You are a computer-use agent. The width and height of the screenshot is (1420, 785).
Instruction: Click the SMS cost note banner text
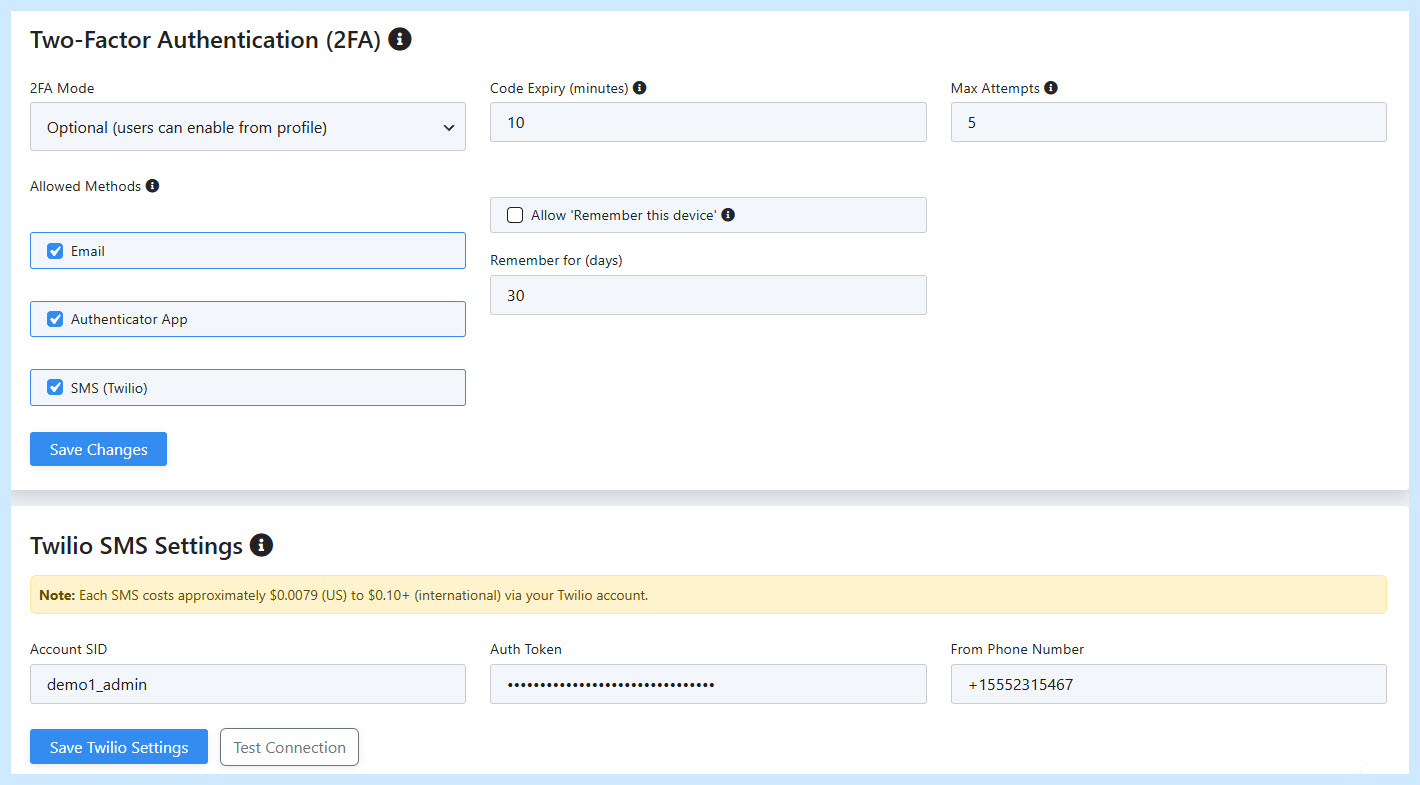[344, 595]
